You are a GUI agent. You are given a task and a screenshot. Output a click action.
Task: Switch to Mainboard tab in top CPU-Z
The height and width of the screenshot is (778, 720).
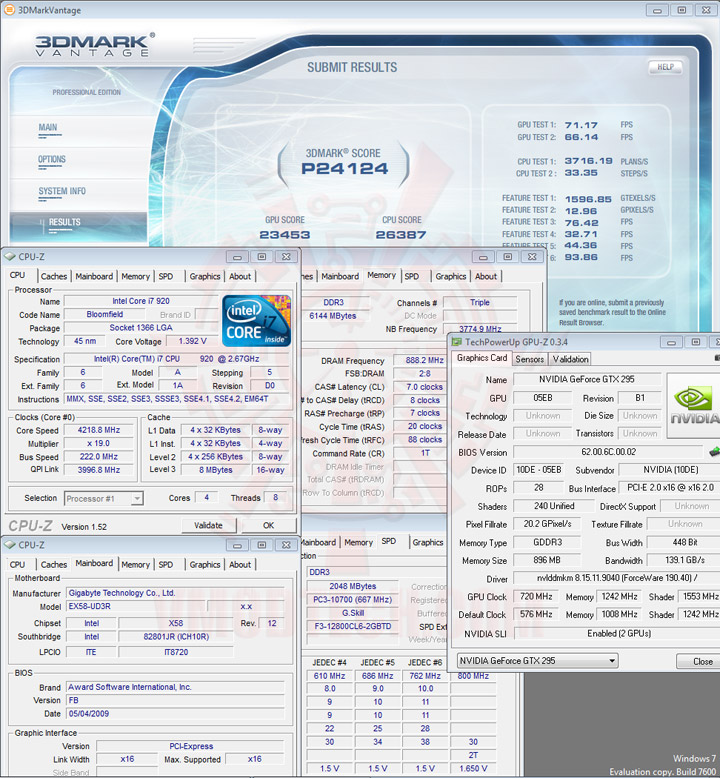pos(94,276)
